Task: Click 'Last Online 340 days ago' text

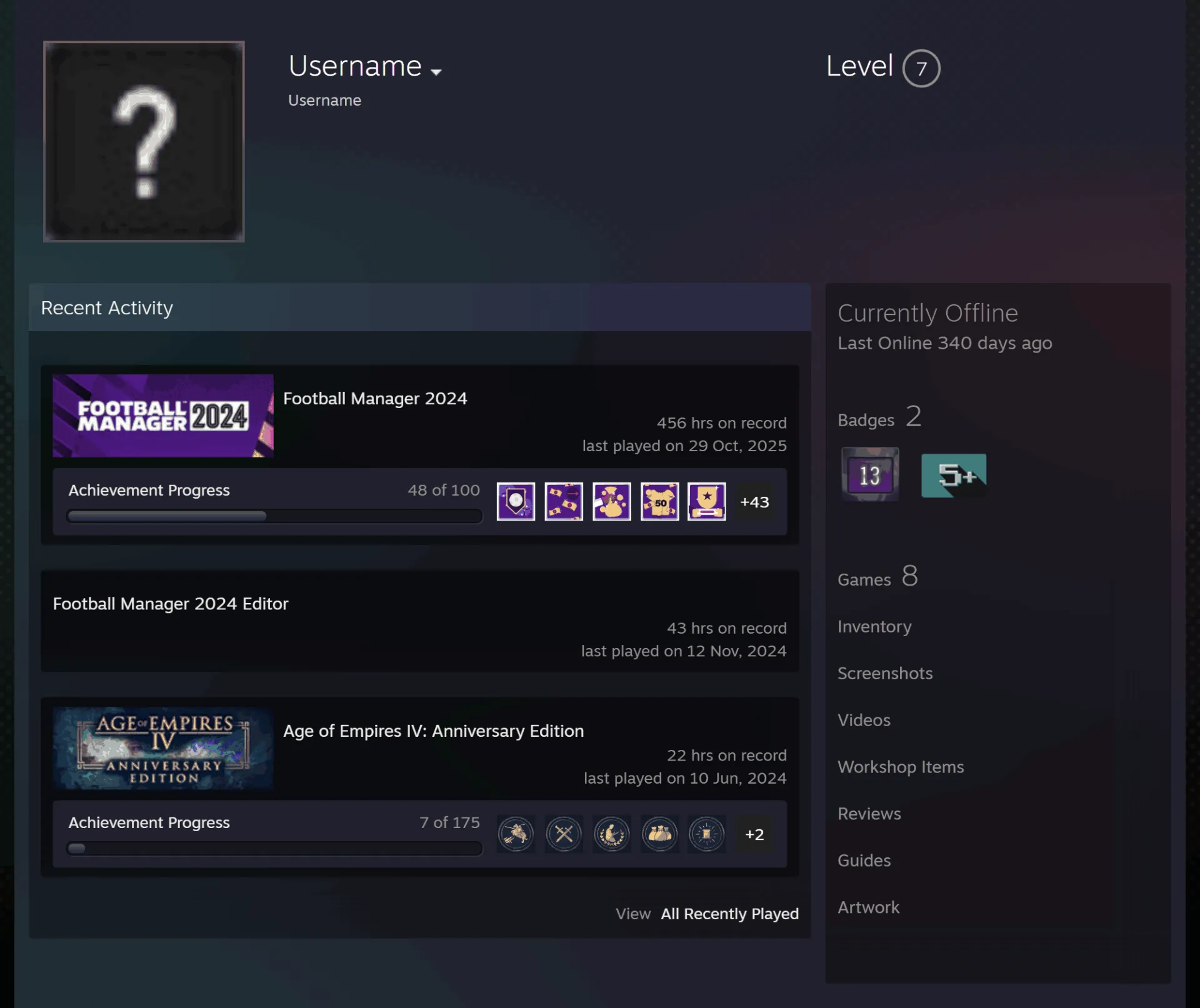Action: coord(944,344)
